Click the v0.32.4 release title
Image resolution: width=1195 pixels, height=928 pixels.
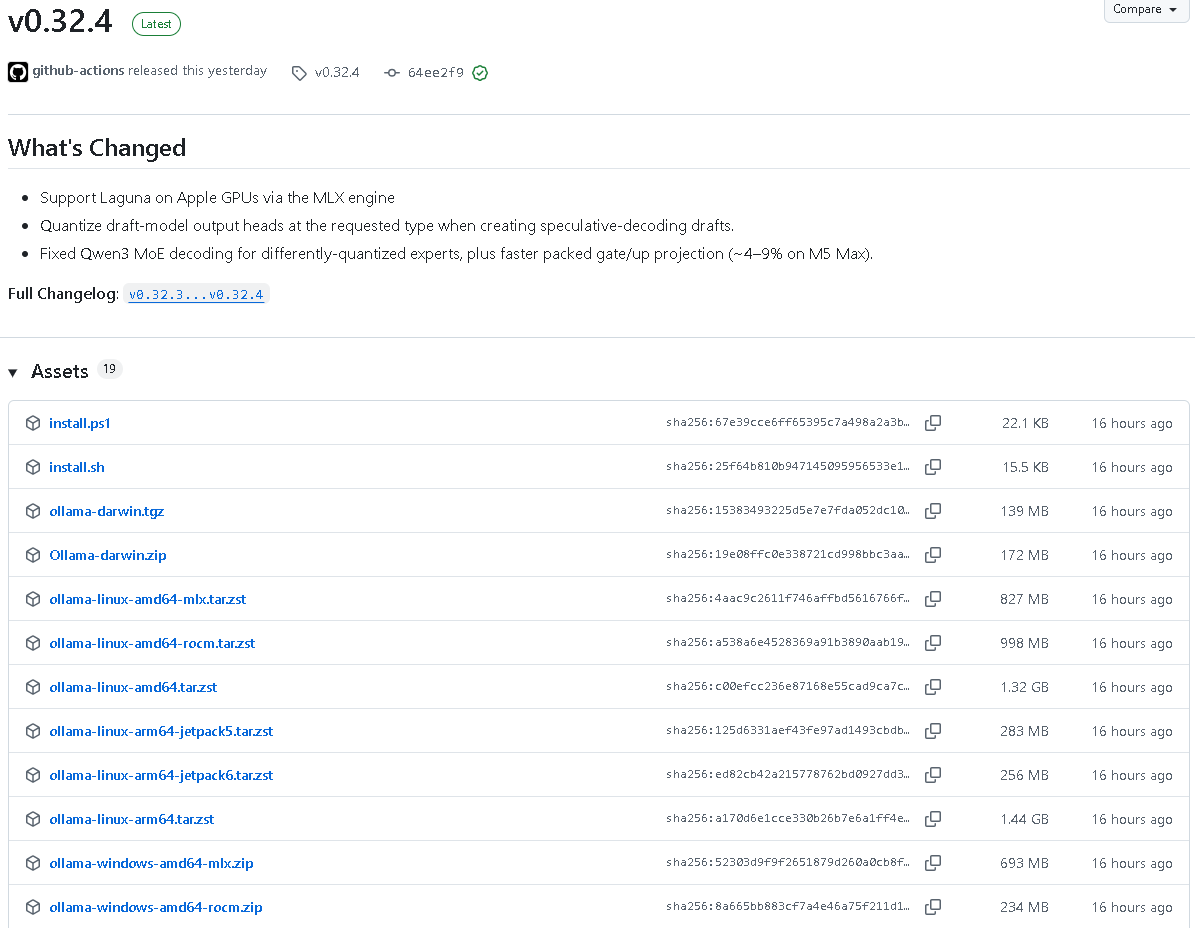click(x=60, y=21)
